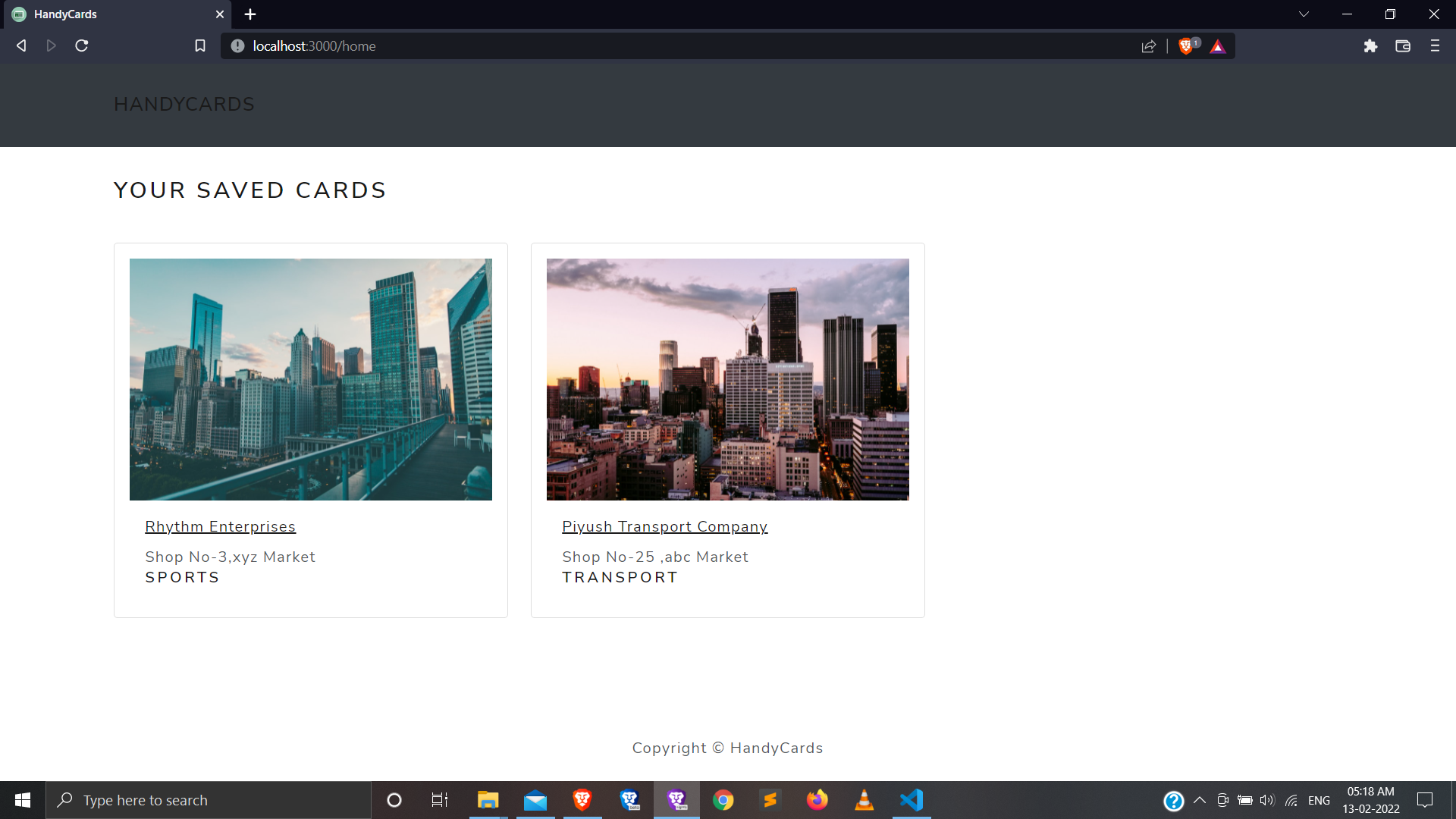Open Visual Studio Code from taskbar
Screen dimensions: 1456x819
(912, 800)
